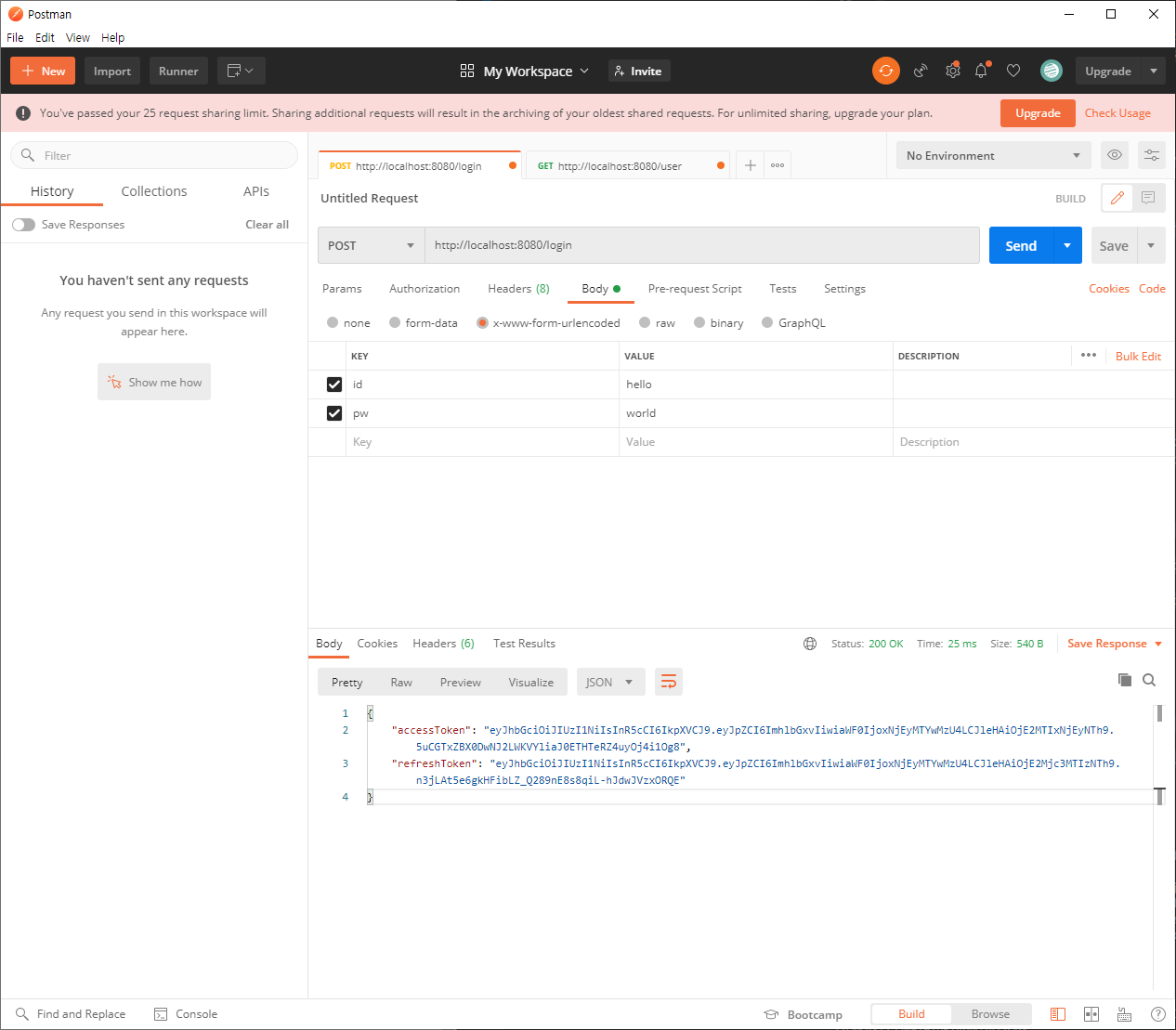This screenshot has width=1176, height=1030.
Task: Open the Authorization tab
Action: (425, 289)
